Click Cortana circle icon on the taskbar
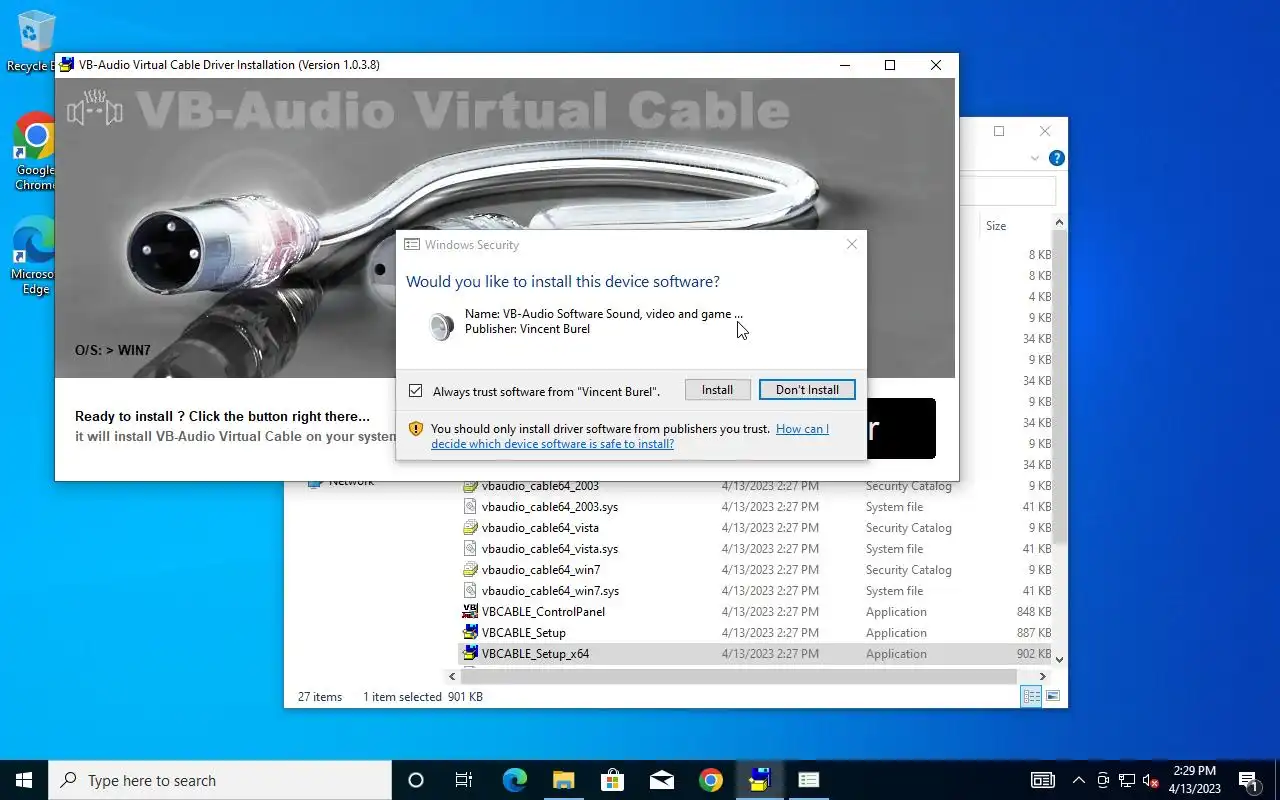The height and width of the screenshot is (800, 1280). pyautogui.click(x=416, y=780)
